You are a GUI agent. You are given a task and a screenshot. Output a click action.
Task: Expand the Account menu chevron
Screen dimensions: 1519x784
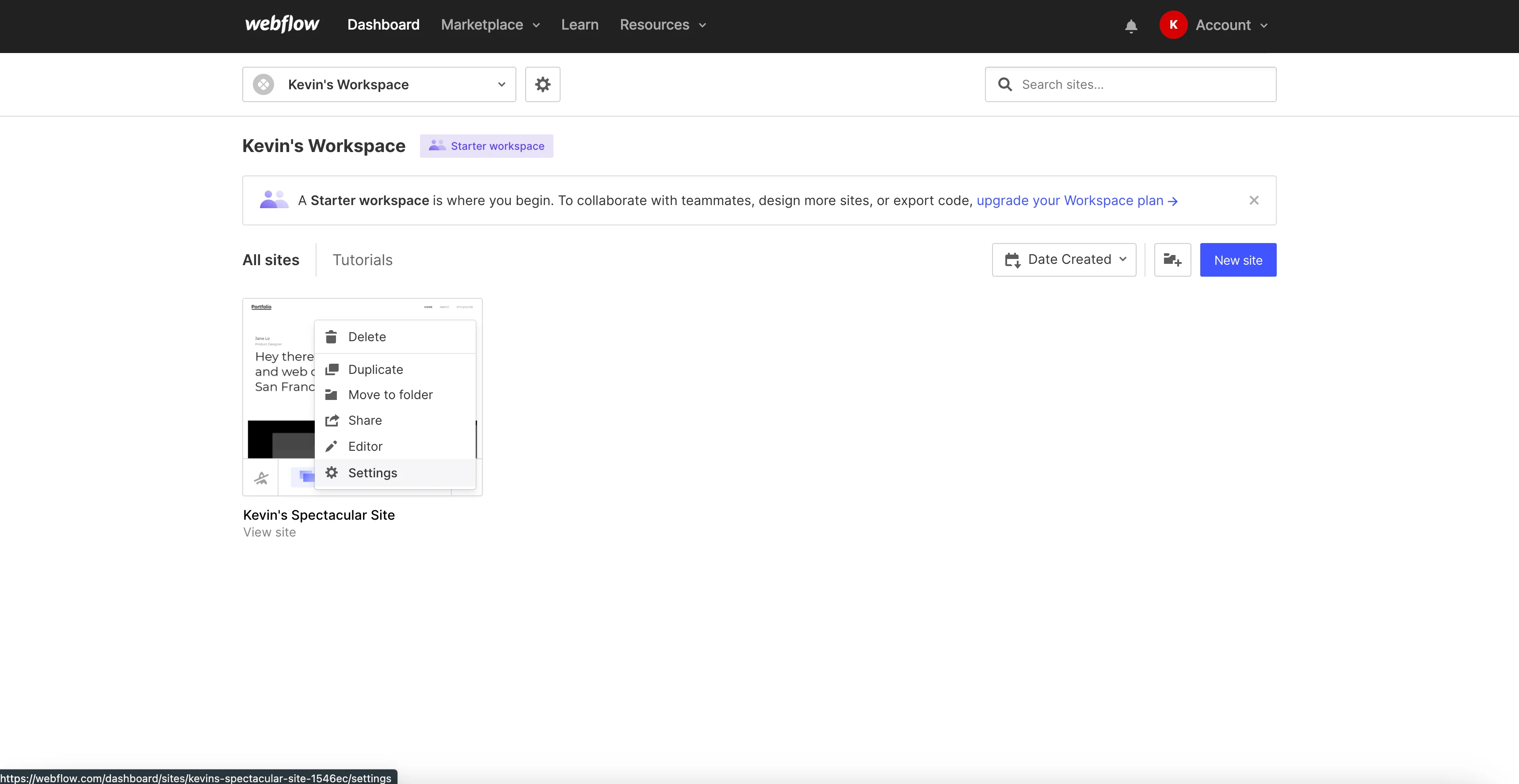[x=1264, y=25]
